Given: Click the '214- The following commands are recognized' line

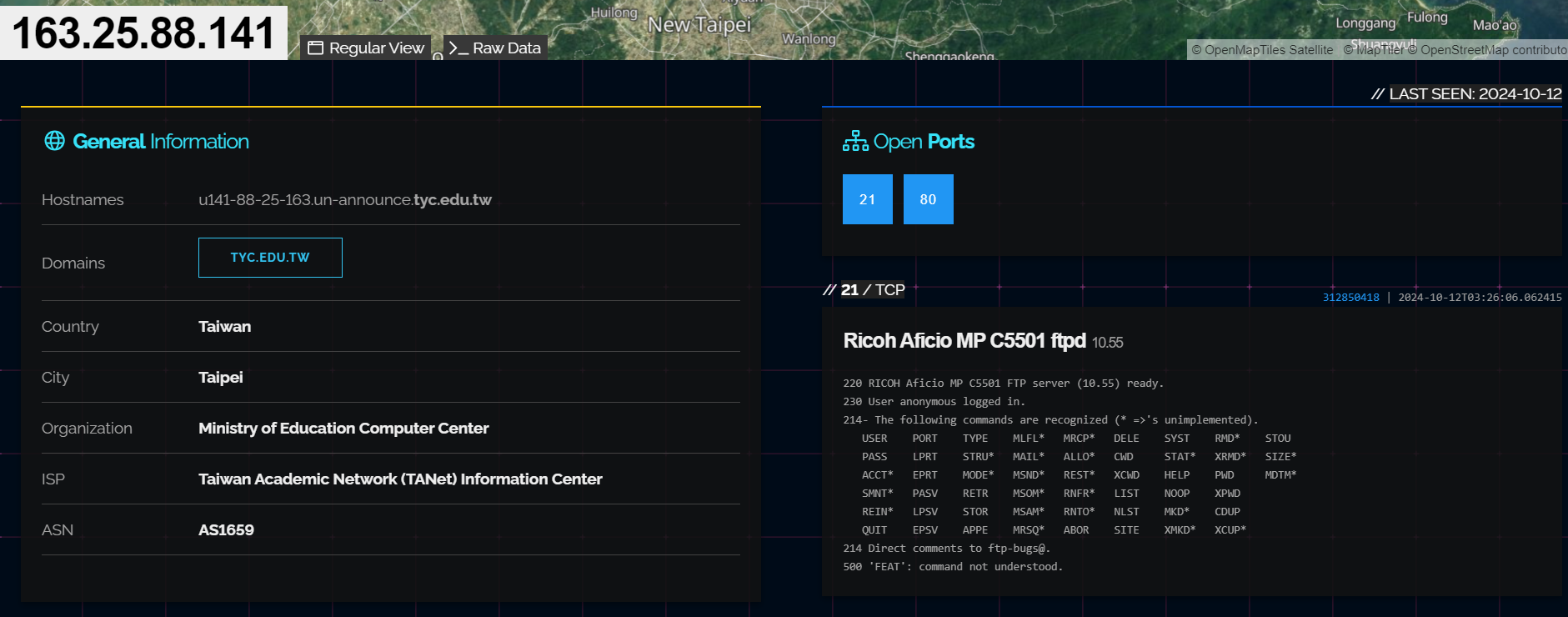Looking at the screenshot, I should (1050, 420).
